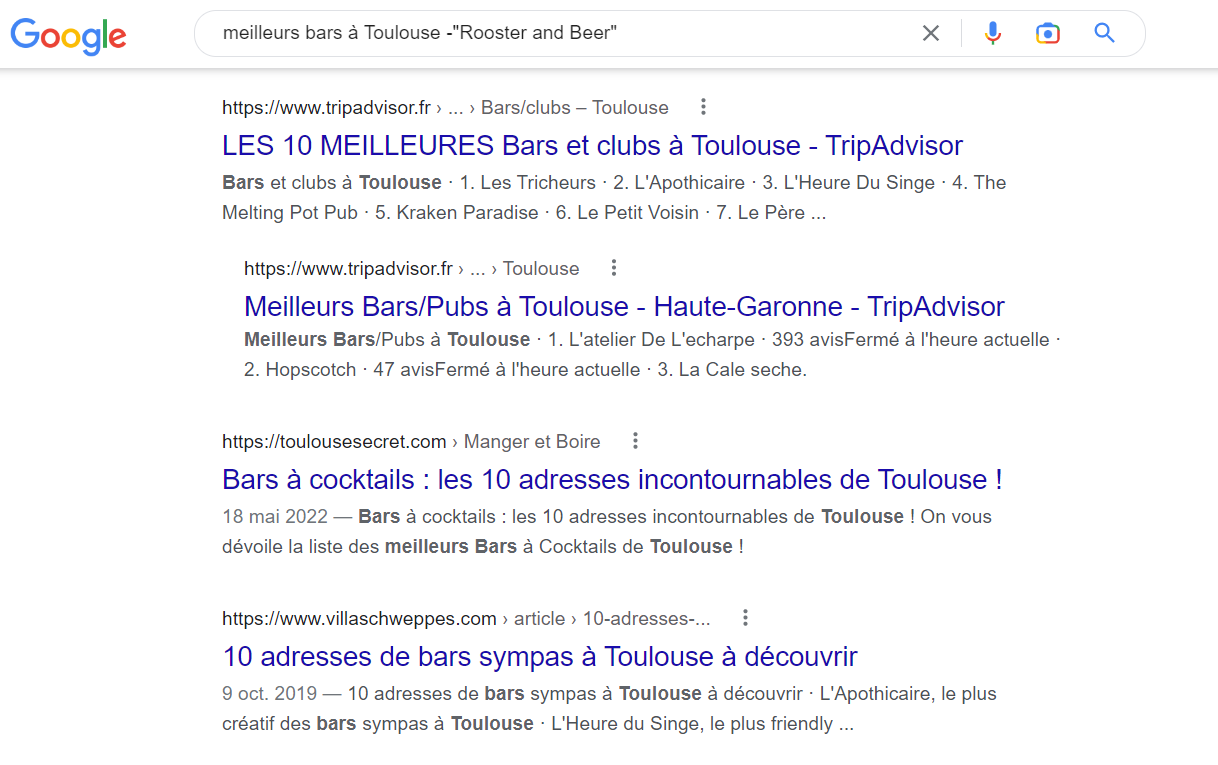Clear the search query with the X icon
The height and width of the screenshot is (765, 1218).
pos(930,32)
